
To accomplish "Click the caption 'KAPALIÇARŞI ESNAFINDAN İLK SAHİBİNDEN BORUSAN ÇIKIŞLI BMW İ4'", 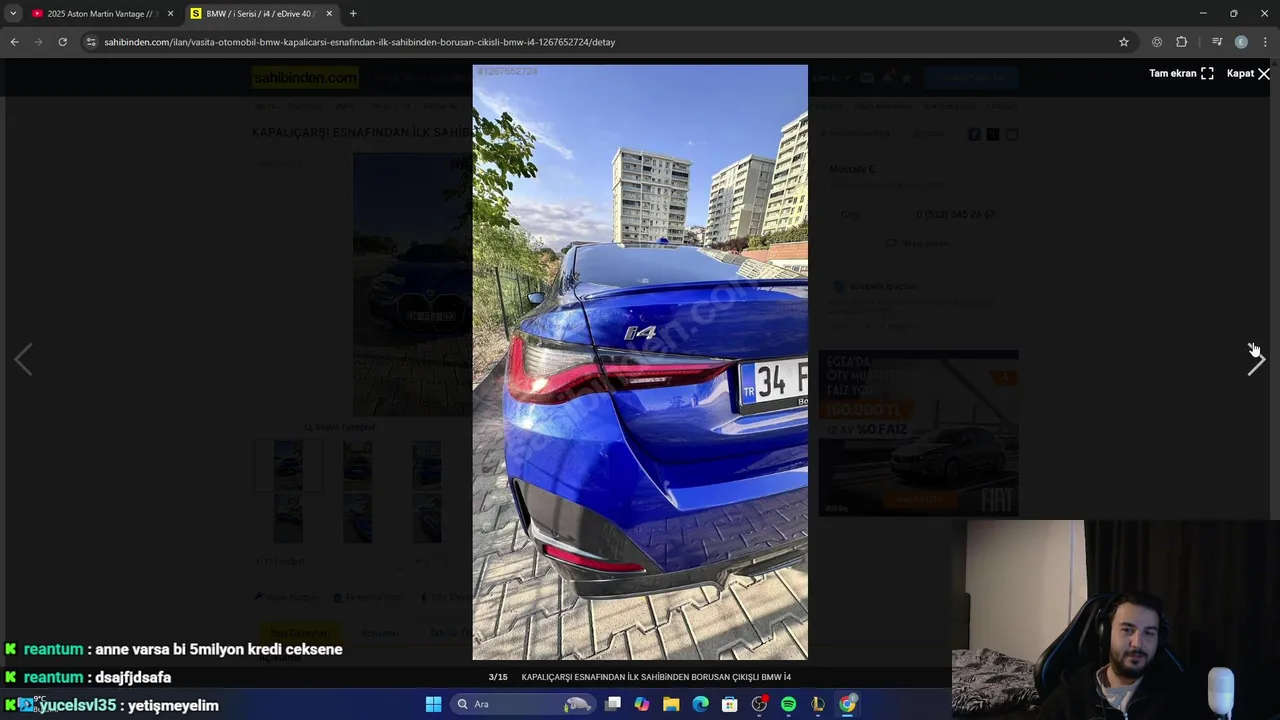I will (656, 677).
